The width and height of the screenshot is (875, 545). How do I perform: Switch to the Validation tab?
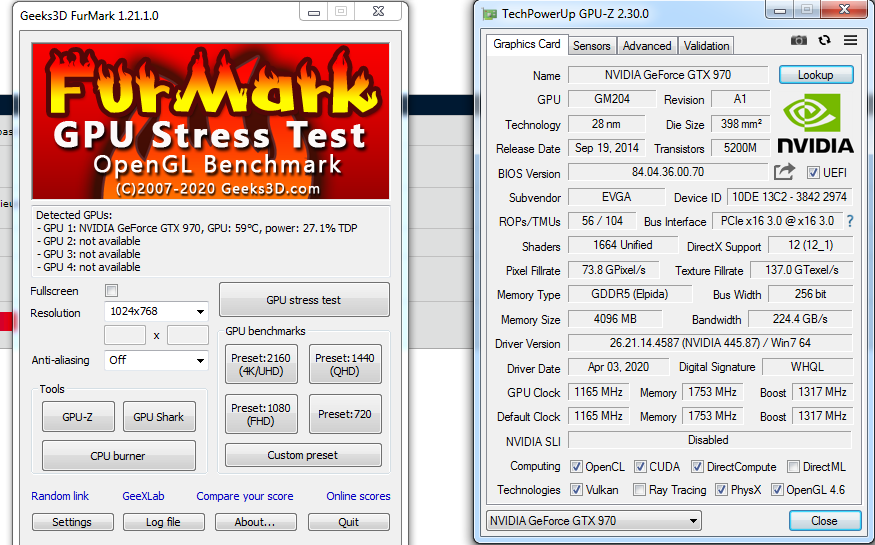(706, 46)
